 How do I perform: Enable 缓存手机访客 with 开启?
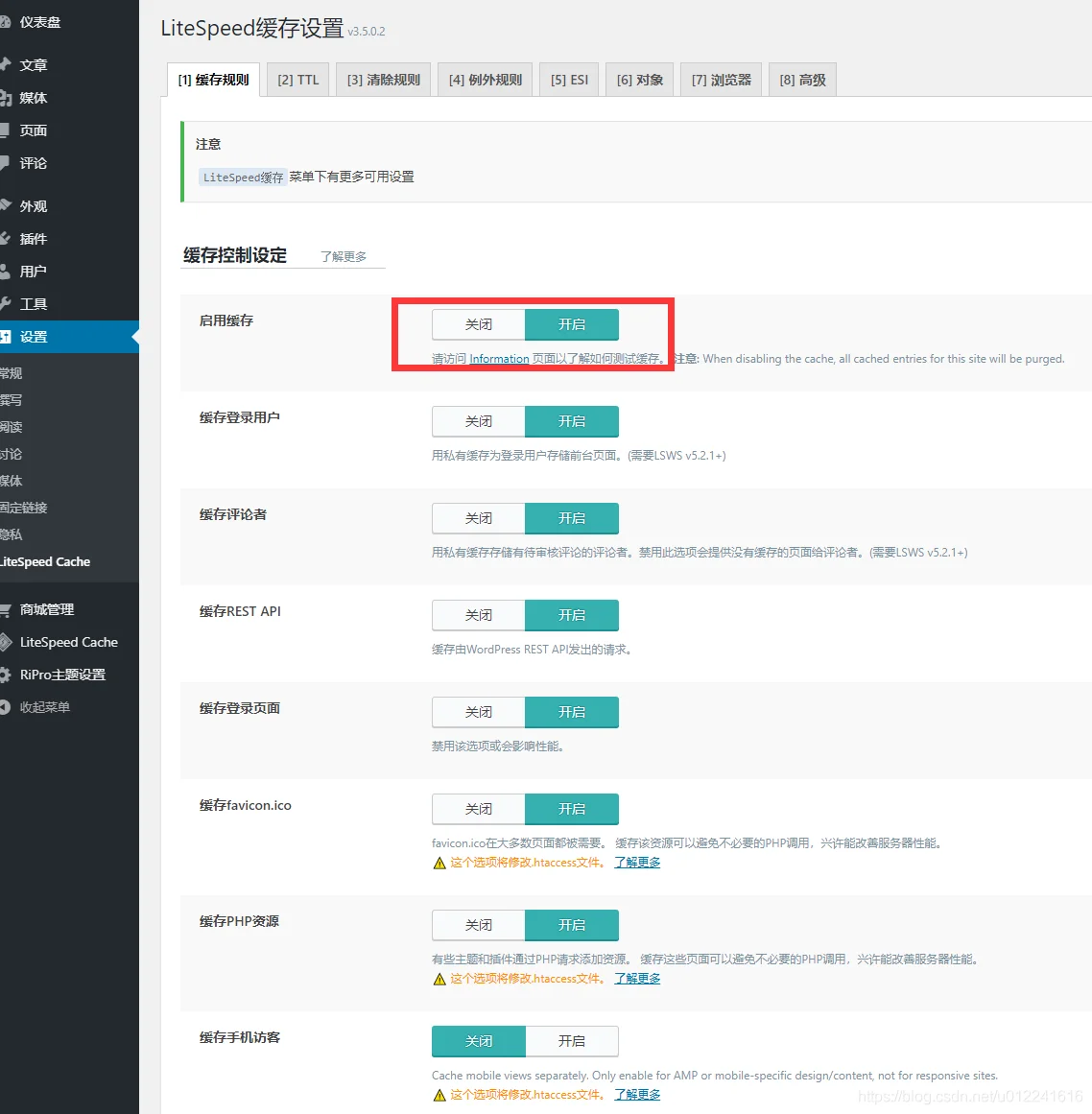[x=572, y=1041]
